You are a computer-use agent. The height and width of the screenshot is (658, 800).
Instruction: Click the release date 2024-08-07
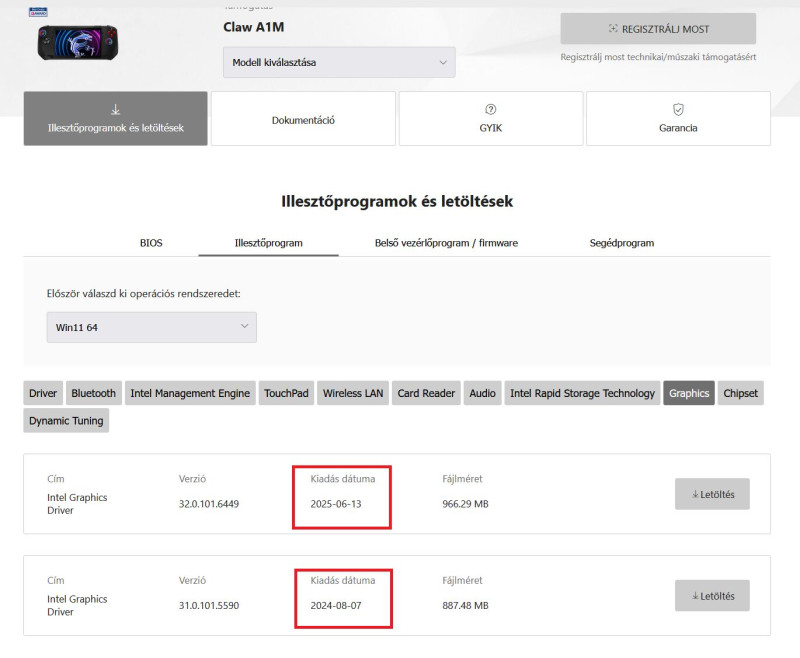(336, 605)
